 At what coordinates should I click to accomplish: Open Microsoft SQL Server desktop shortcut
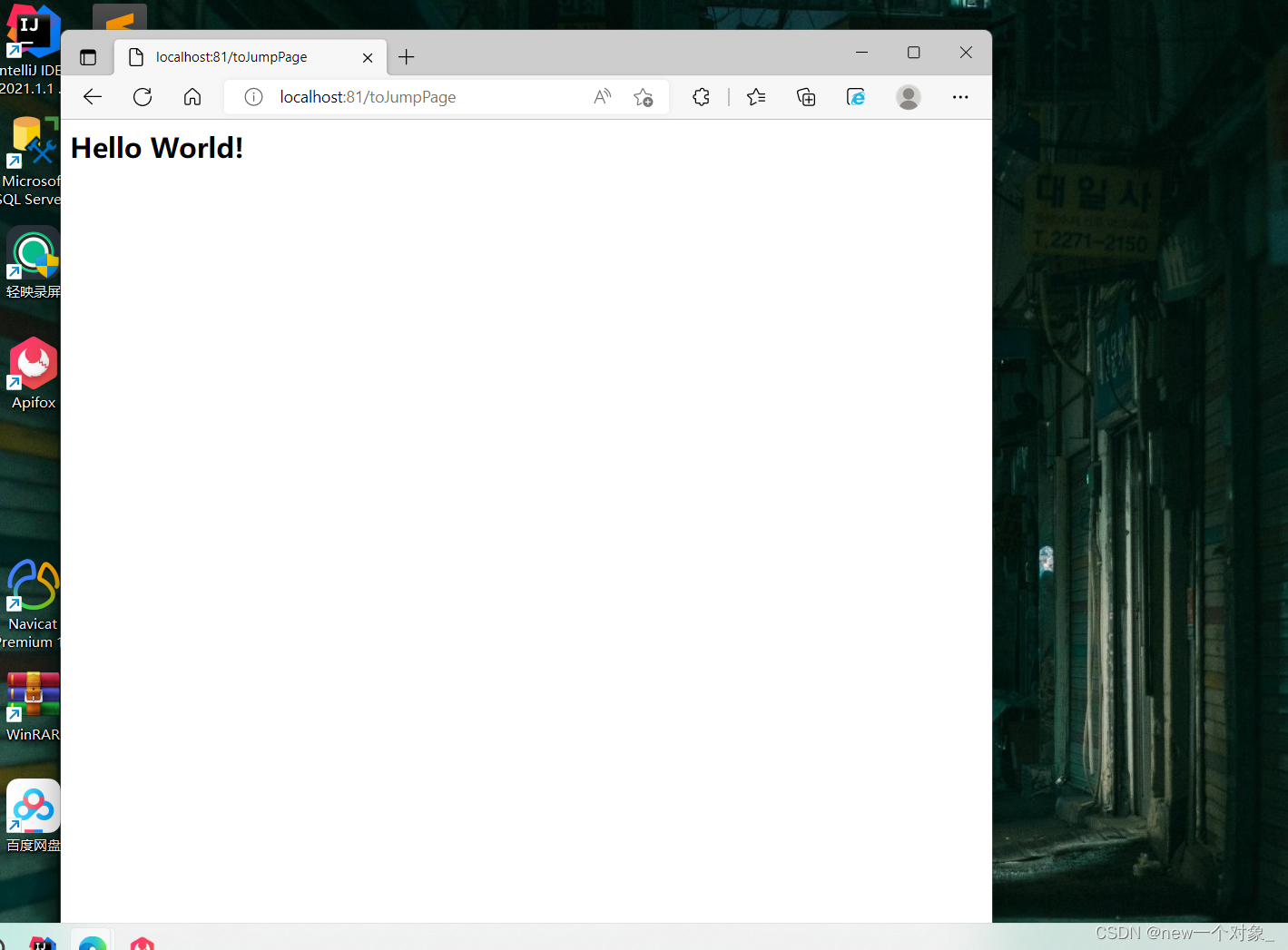30,162
